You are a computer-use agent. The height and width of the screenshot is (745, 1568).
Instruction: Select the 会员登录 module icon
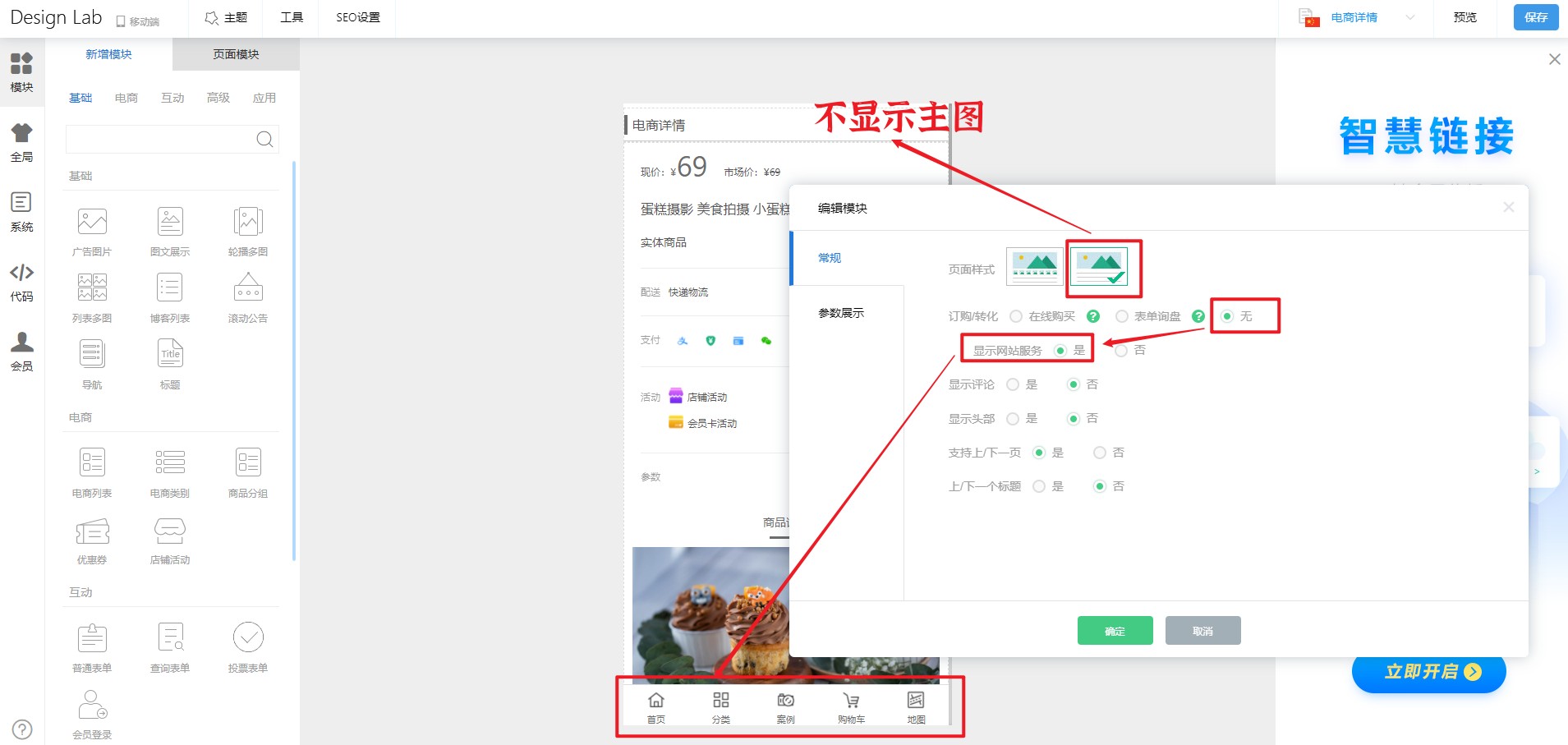pos(92,705)
